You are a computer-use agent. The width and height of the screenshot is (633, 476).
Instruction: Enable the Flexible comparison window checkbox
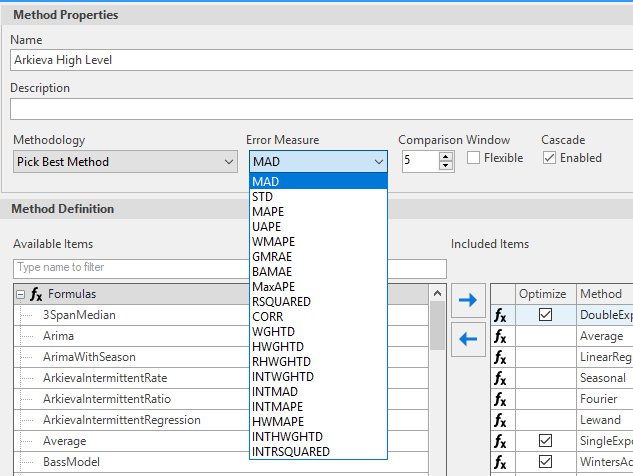(474, 157)
